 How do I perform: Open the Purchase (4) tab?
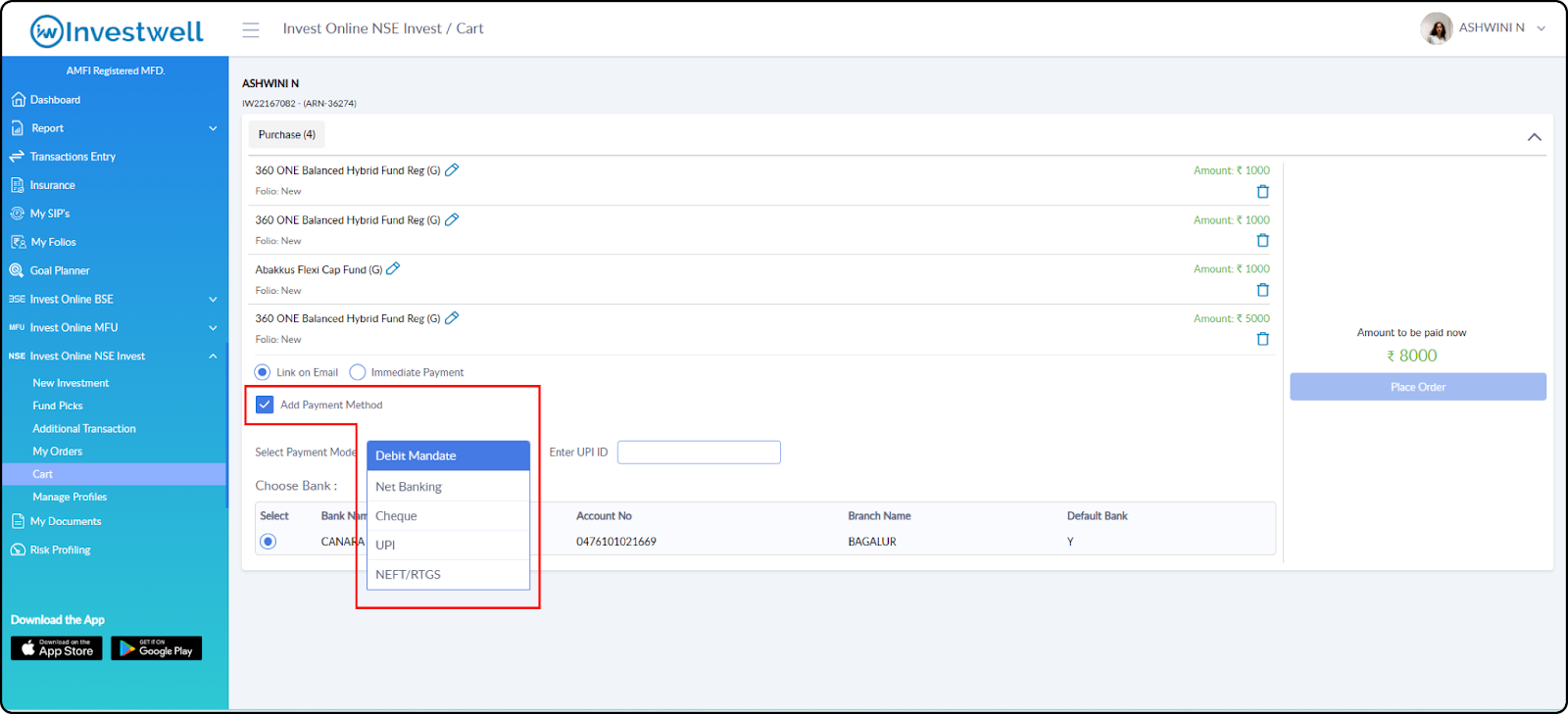[287, 135]
